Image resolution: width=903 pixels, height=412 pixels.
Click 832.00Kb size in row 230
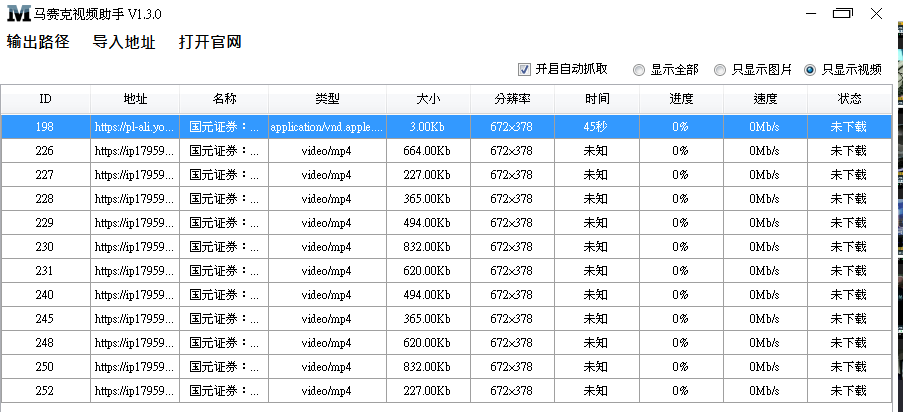(x=428, y=247)
